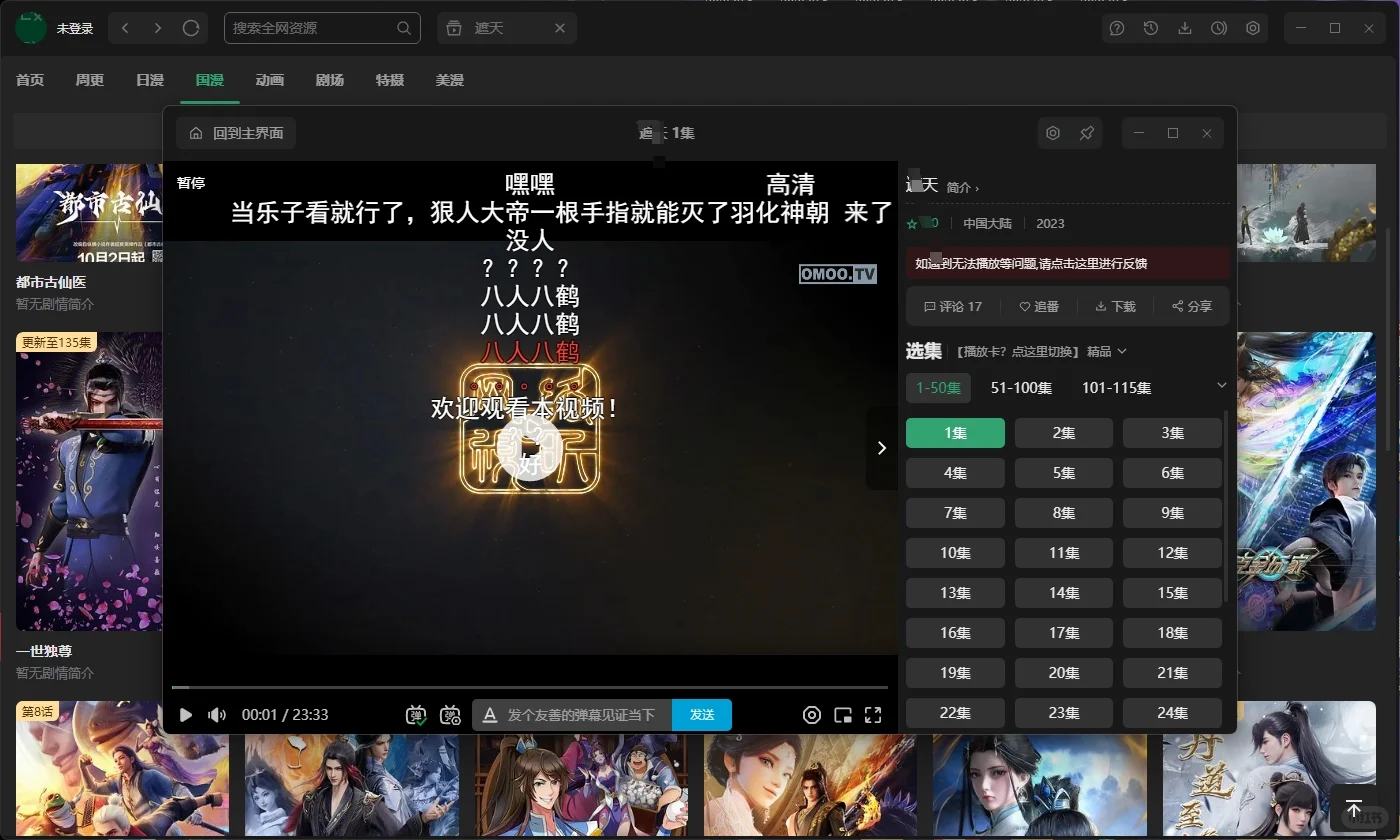Click 回到主界面 to return home
The height and width of the screenshot is (840, 1400).
tap(236, 132)
